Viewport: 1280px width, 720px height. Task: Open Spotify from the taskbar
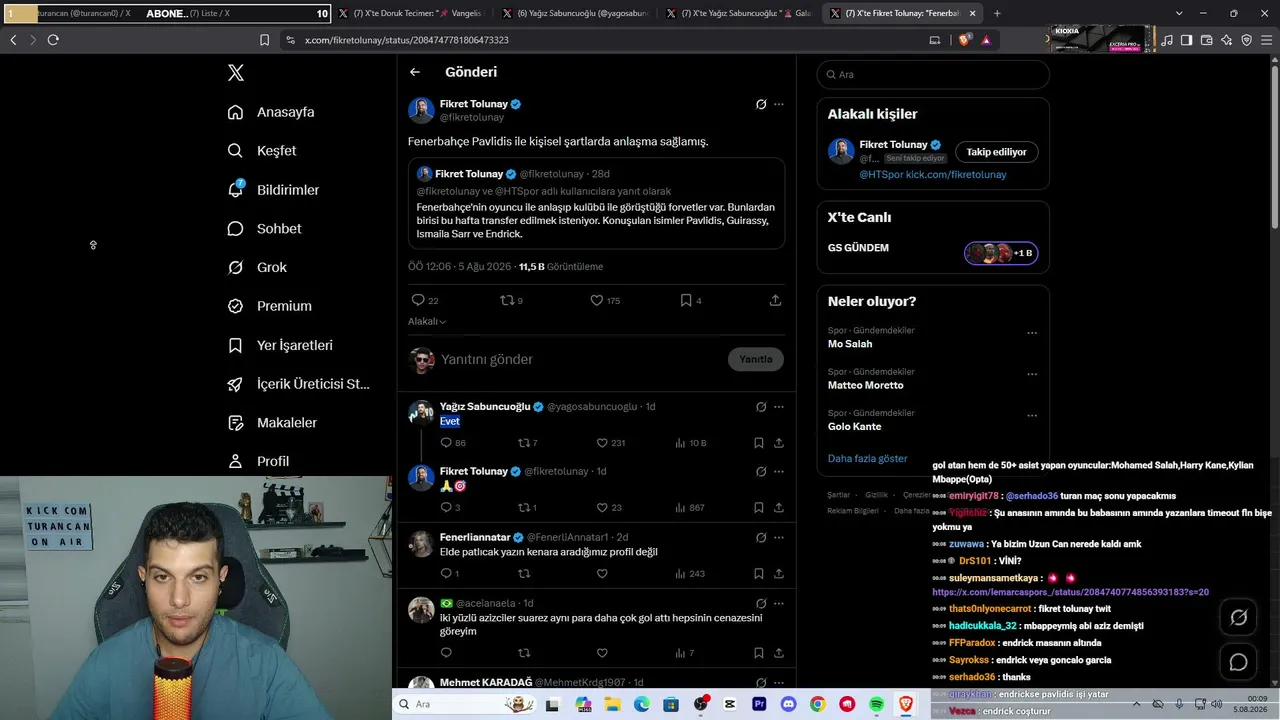pos(876,704)
